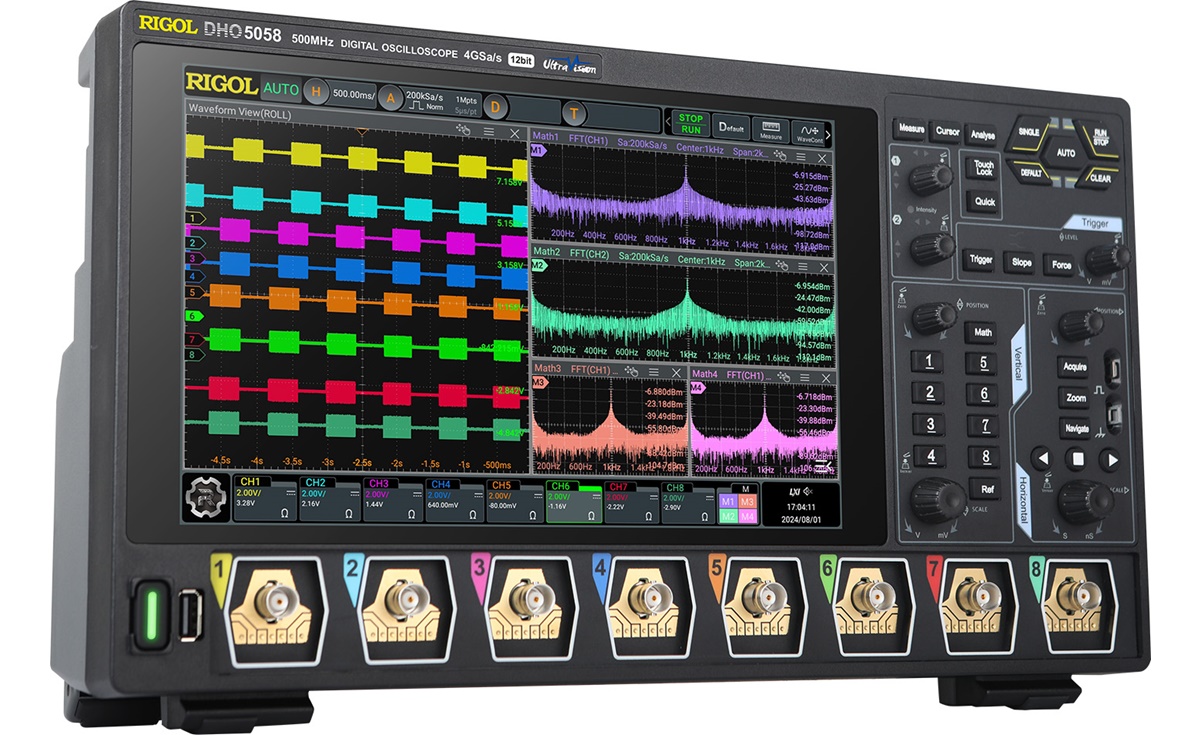
Task: Open the Math4 window hamburger menu
Action: [x=803, y=378]
